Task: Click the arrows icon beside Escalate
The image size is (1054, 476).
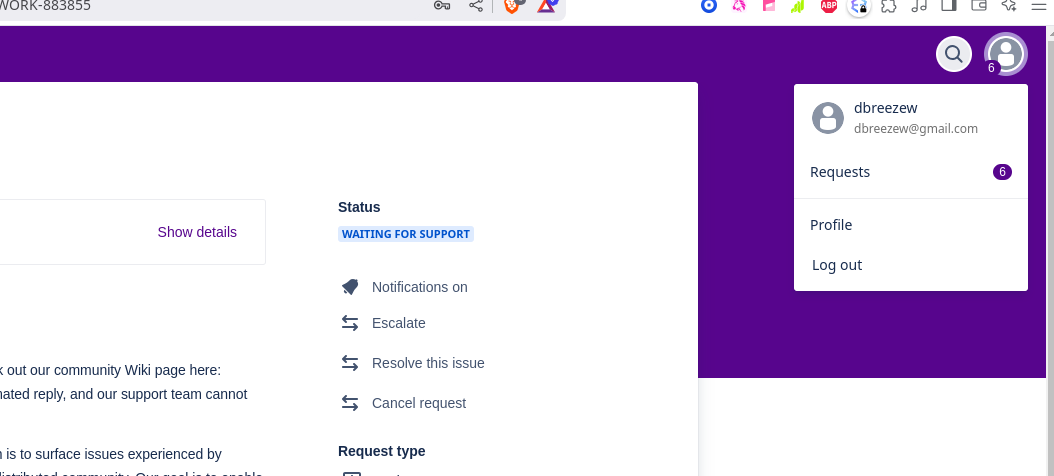Action: [x=350, y=323]
